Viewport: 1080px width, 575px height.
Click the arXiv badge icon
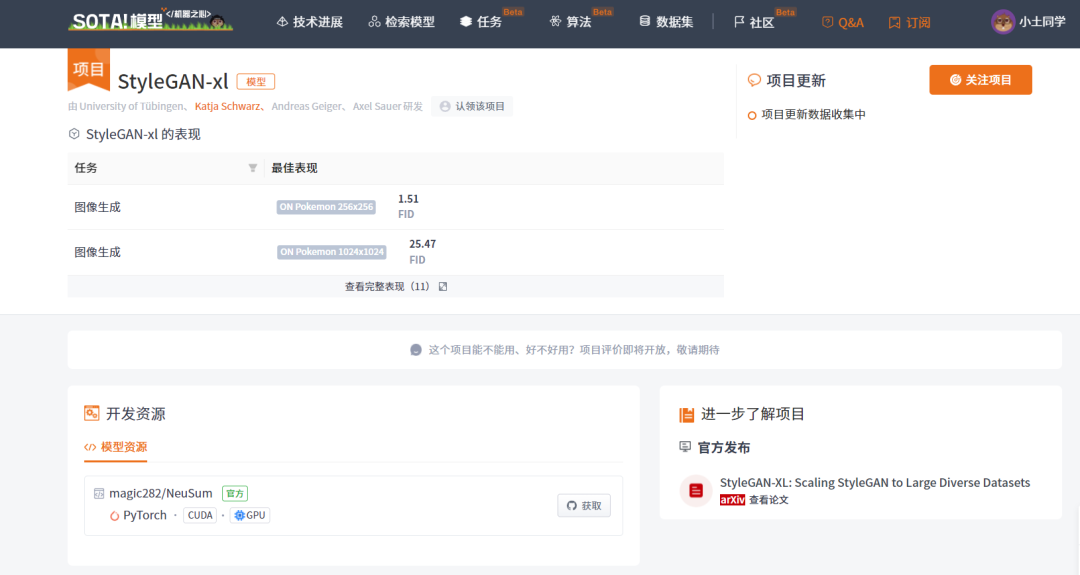tap(732, 500)
